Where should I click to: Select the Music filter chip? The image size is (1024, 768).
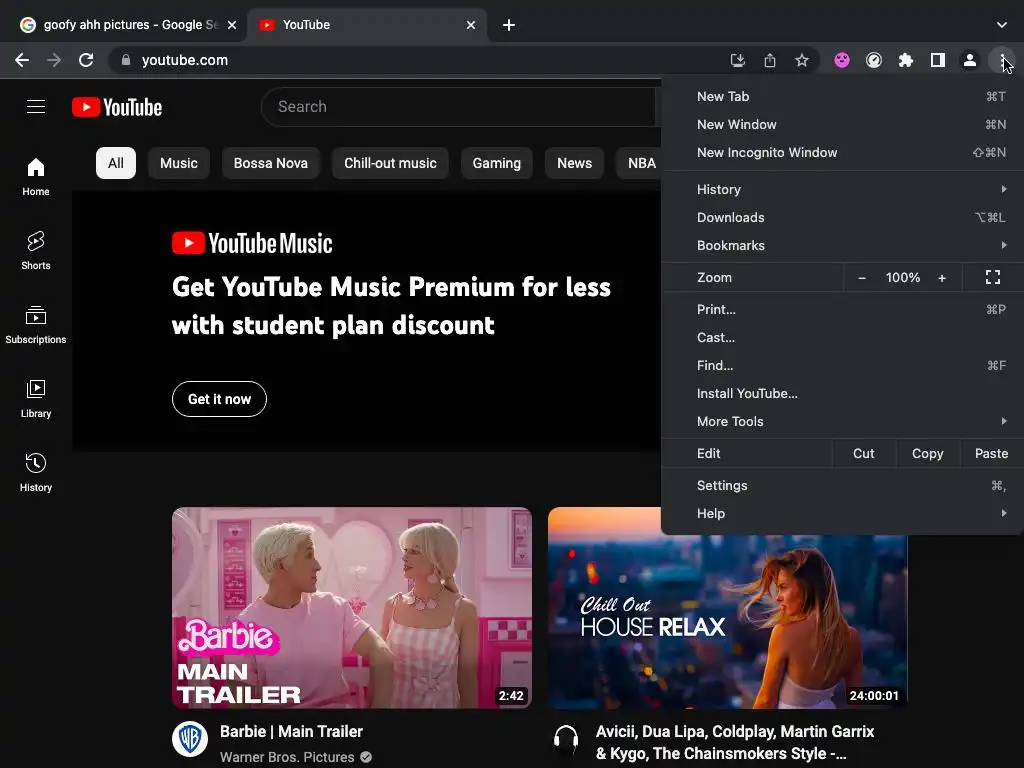[x=179, y=163]
